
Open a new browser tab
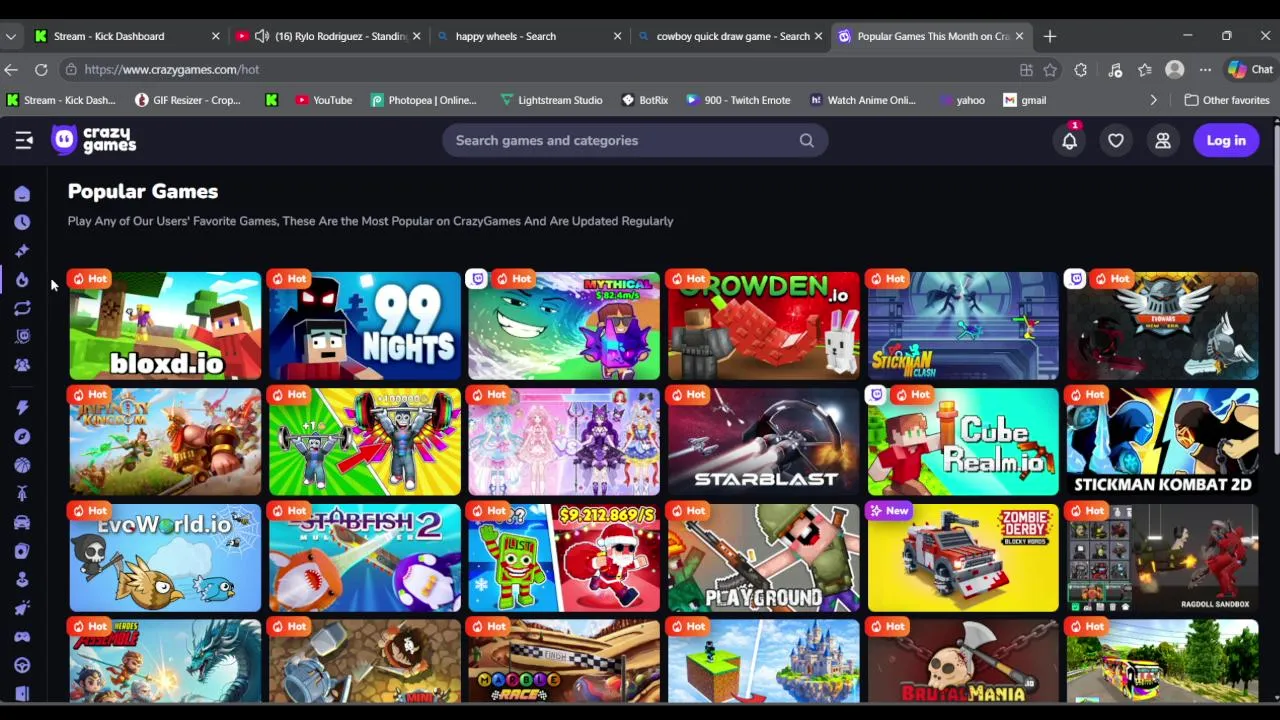point(1050,36)
